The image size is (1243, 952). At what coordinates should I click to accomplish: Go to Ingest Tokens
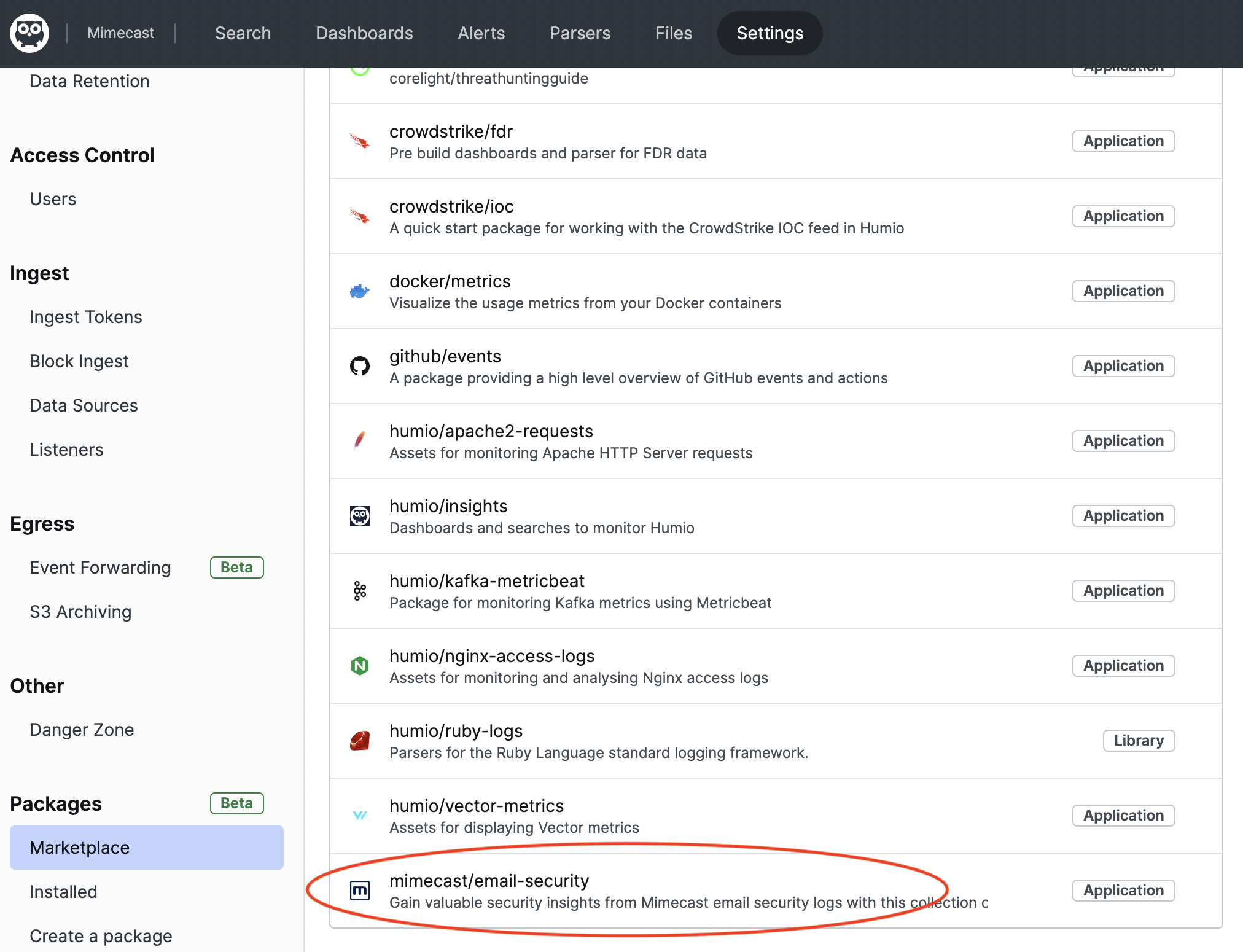click(86, 317)
